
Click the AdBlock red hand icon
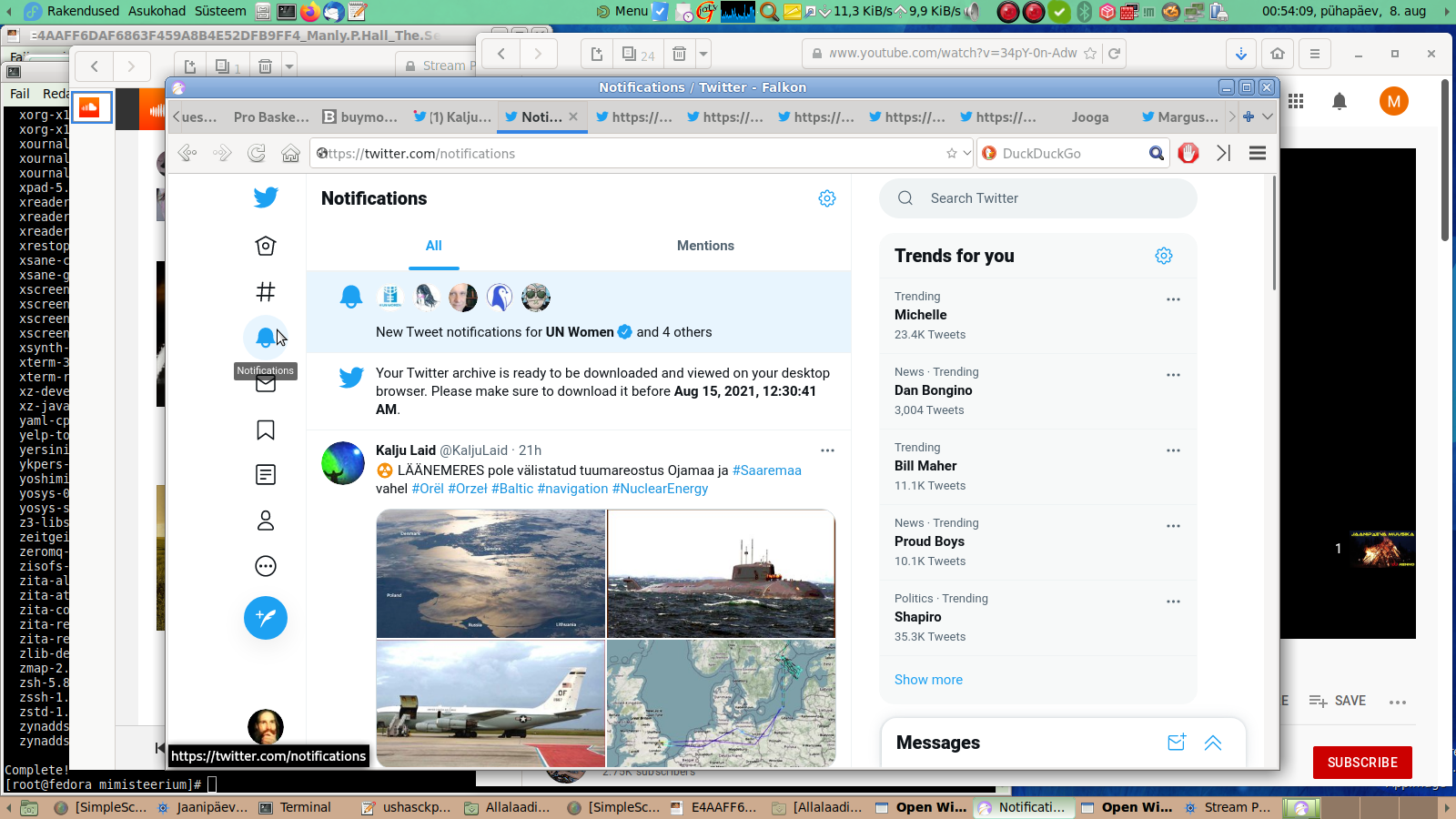coord(1188,153)
